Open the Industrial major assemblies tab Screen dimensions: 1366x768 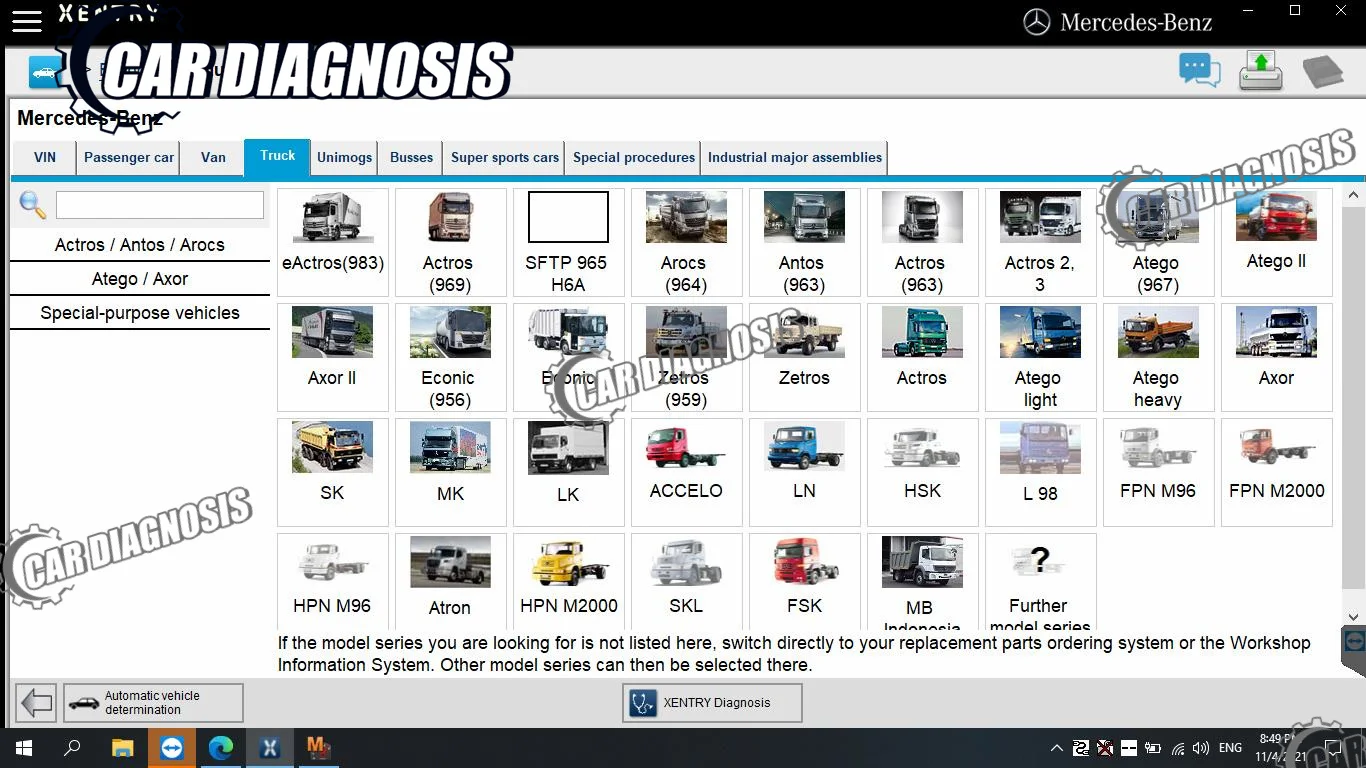click(795, 158)
